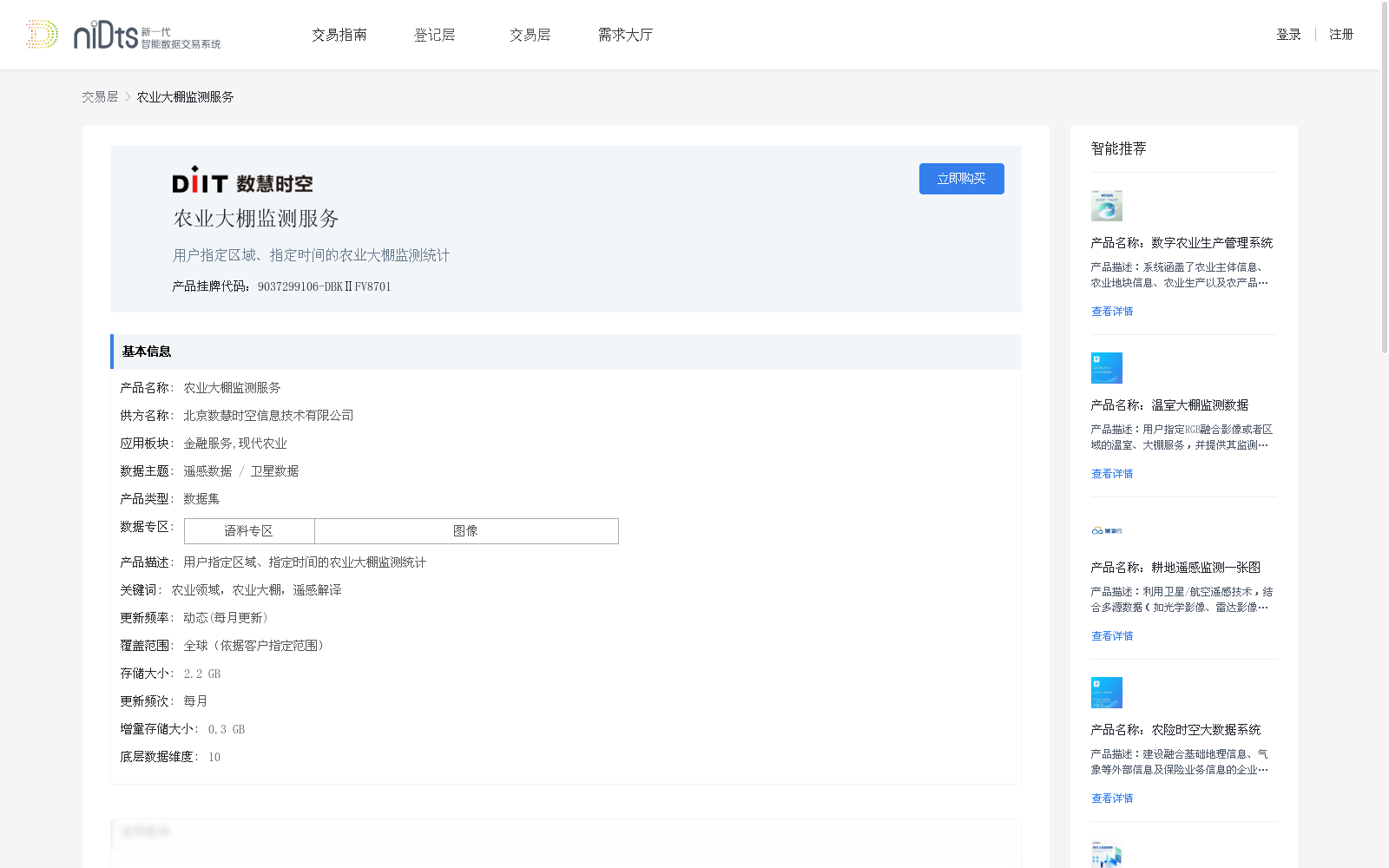Viewport: 1389px width, 868px height.
Task: Click 金融服务,现代农业 application sector value
Action: tap(235, 444)
